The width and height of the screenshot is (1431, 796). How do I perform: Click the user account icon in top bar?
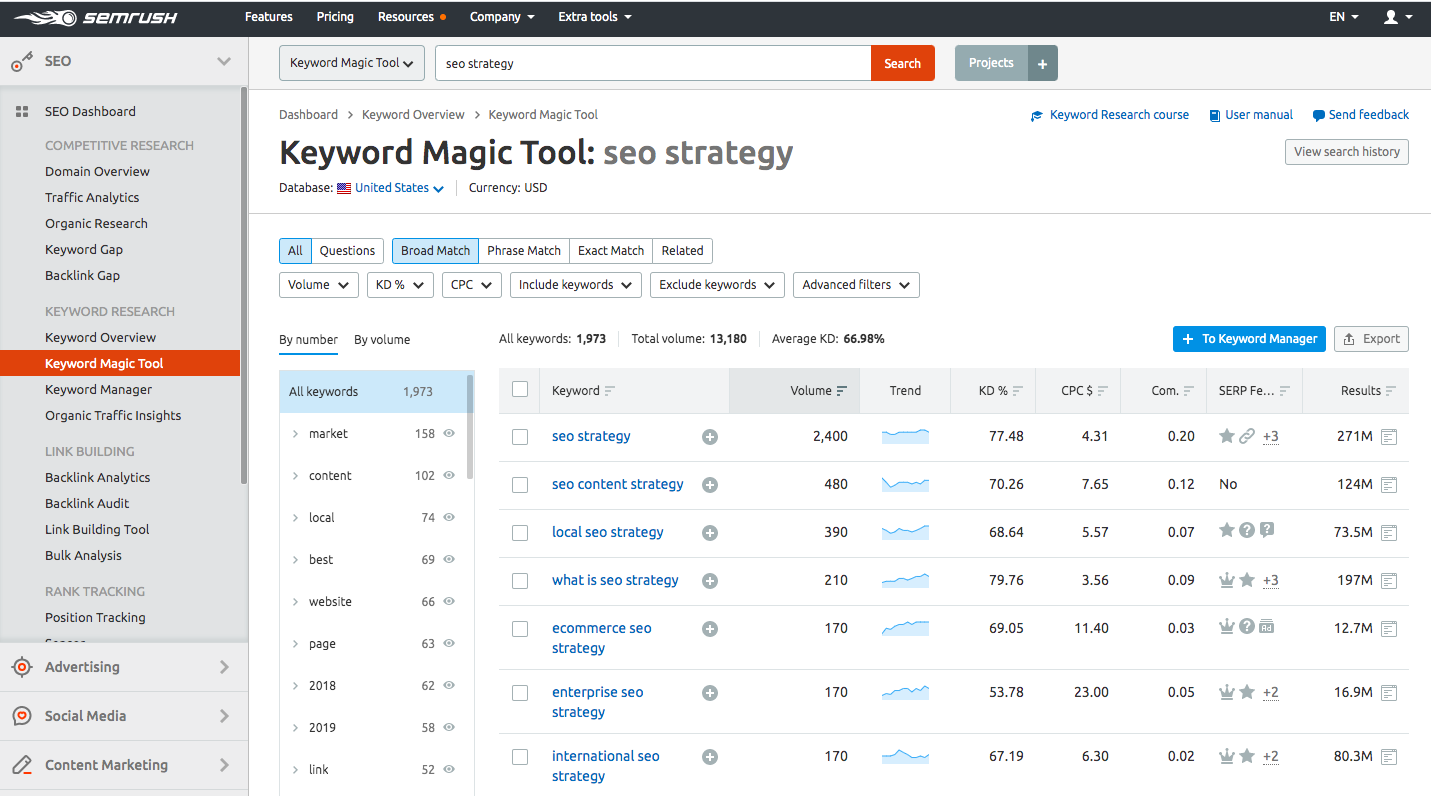[x=1390, y=17]
